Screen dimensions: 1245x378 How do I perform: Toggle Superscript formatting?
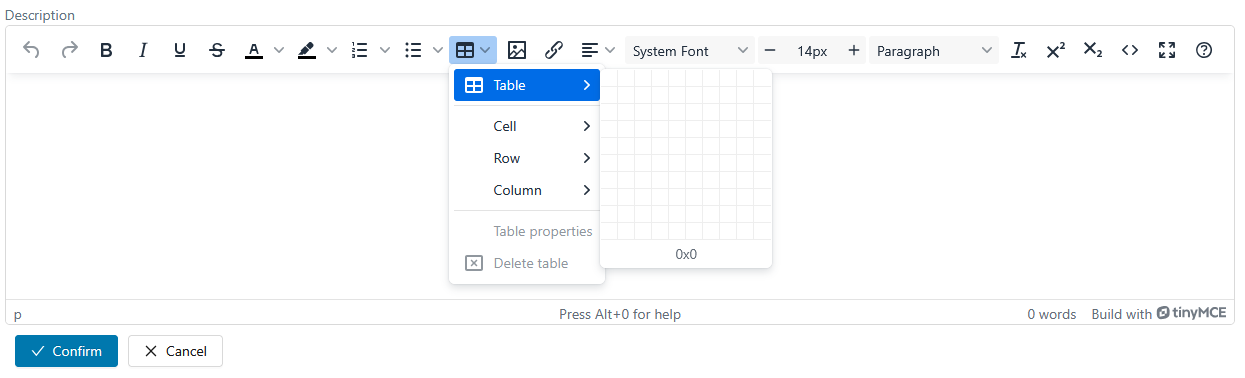pyautogui.click(x=1056, y=50)
